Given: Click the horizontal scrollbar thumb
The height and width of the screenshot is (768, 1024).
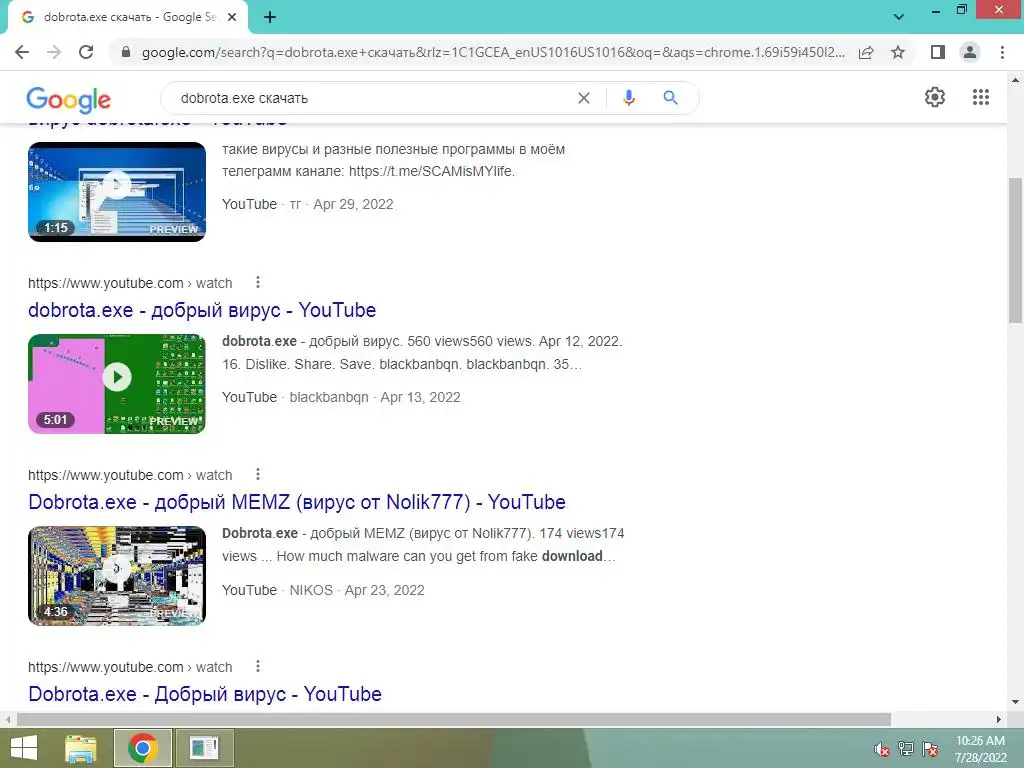Looking at the screenshot, I should click(454, 720).
